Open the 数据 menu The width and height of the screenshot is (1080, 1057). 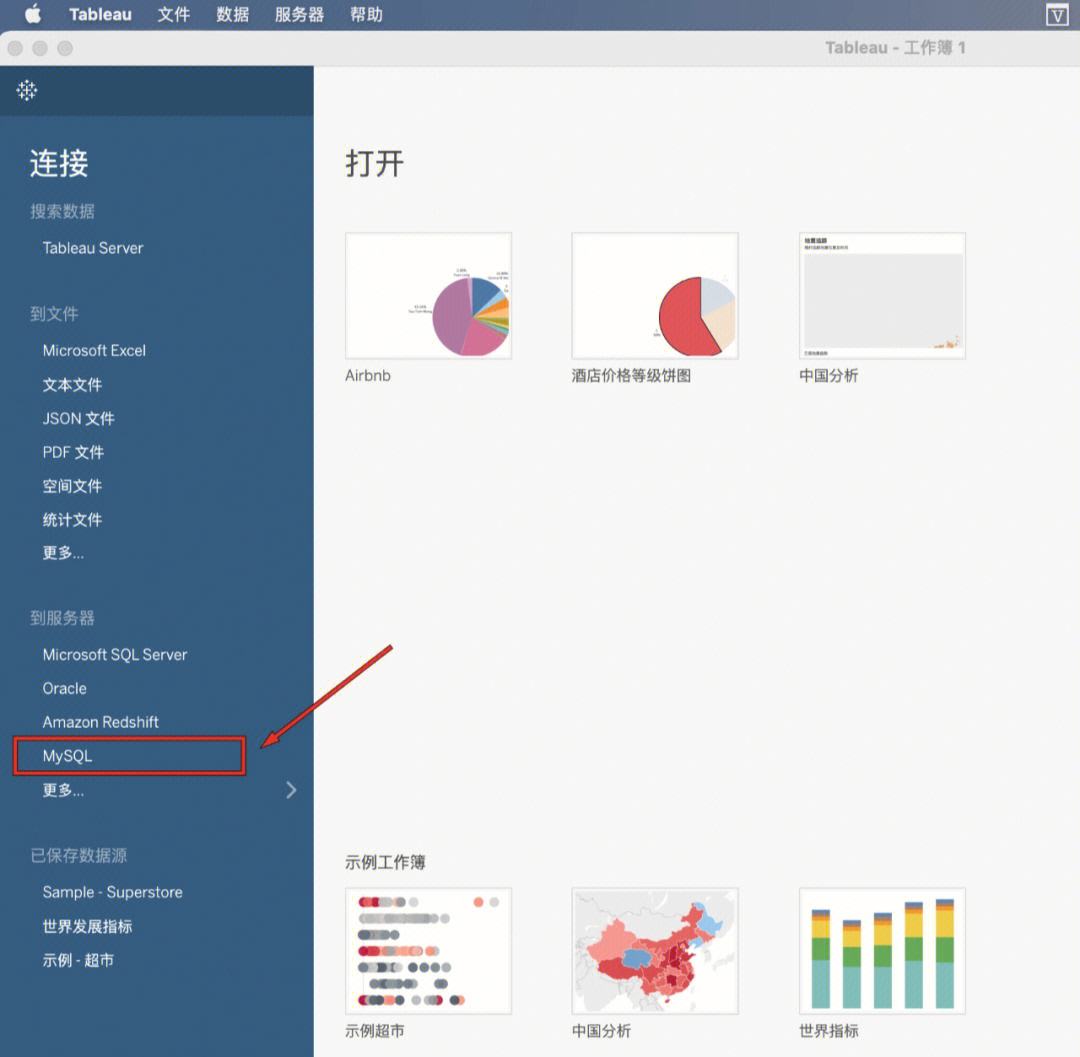[232, 14]
